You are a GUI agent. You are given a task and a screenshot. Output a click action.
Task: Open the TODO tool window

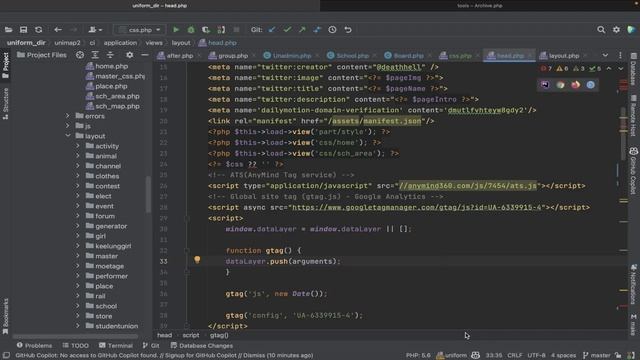pyautogui.click(x=76, y=345)
